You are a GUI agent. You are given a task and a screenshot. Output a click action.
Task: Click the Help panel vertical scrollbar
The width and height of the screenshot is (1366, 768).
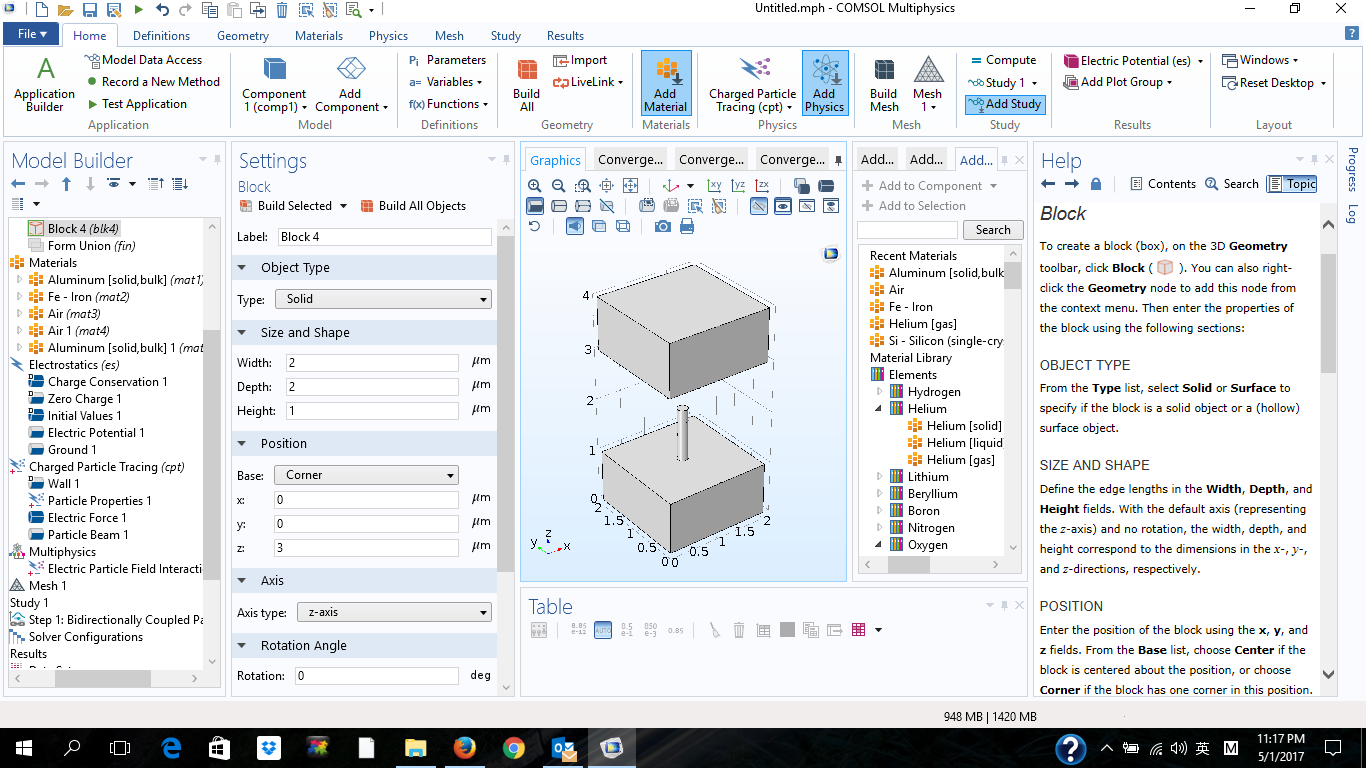tap(1328, 312)
